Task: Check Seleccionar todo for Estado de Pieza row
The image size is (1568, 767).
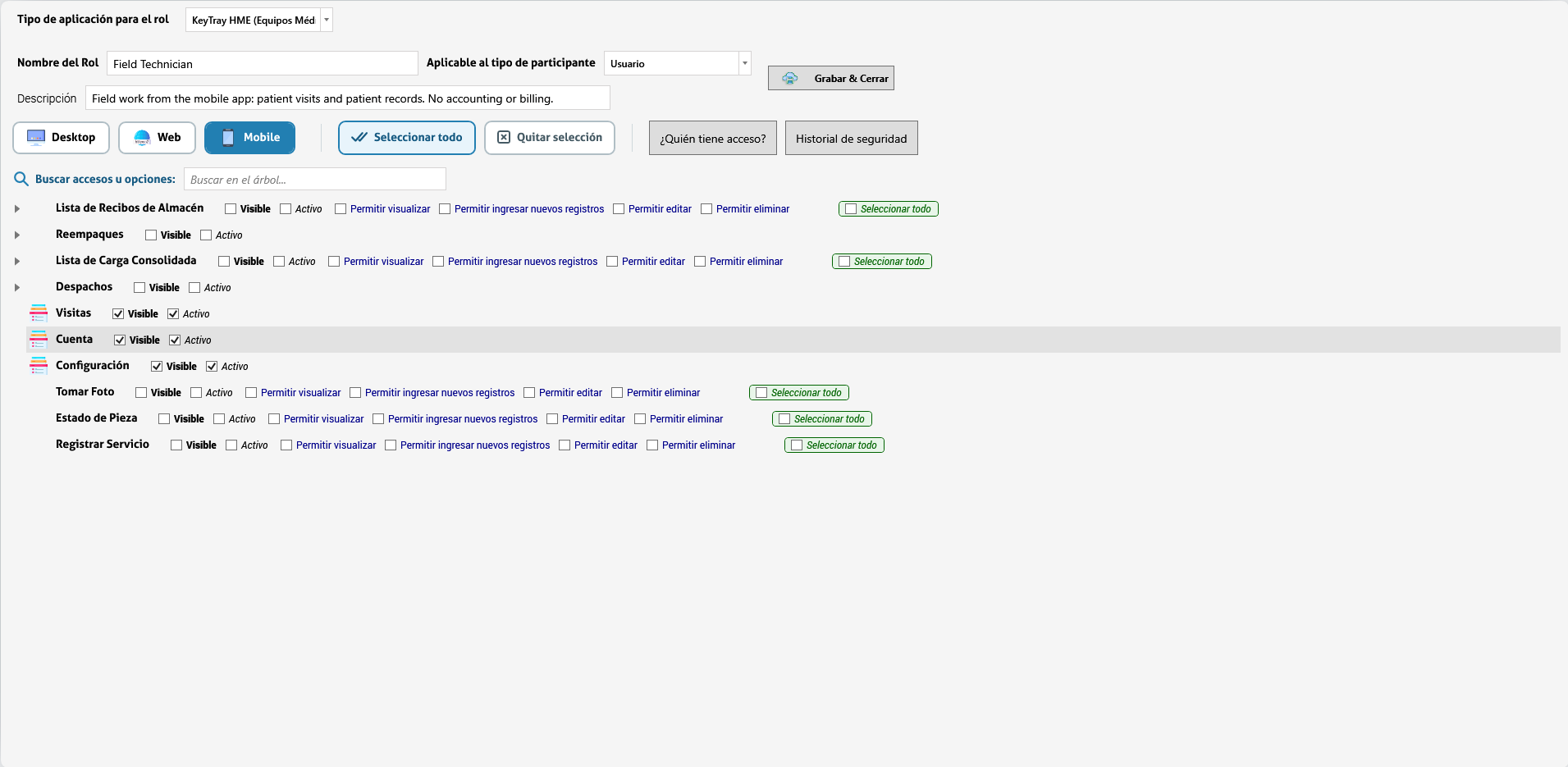Action: [x=784, y=418]
